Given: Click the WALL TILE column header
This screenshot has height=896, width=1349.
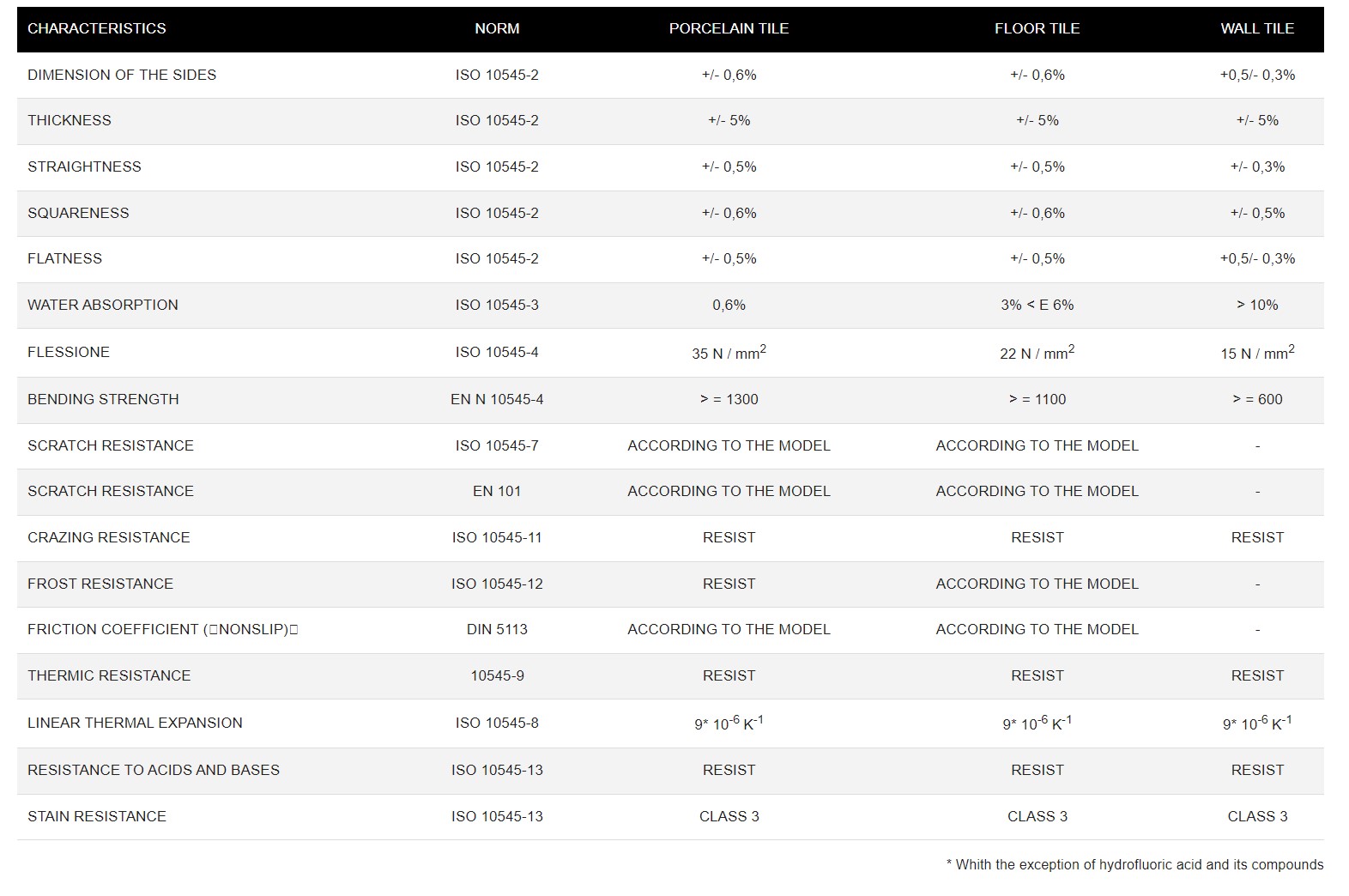Looking at the screenshot, I should point(1257,28).
